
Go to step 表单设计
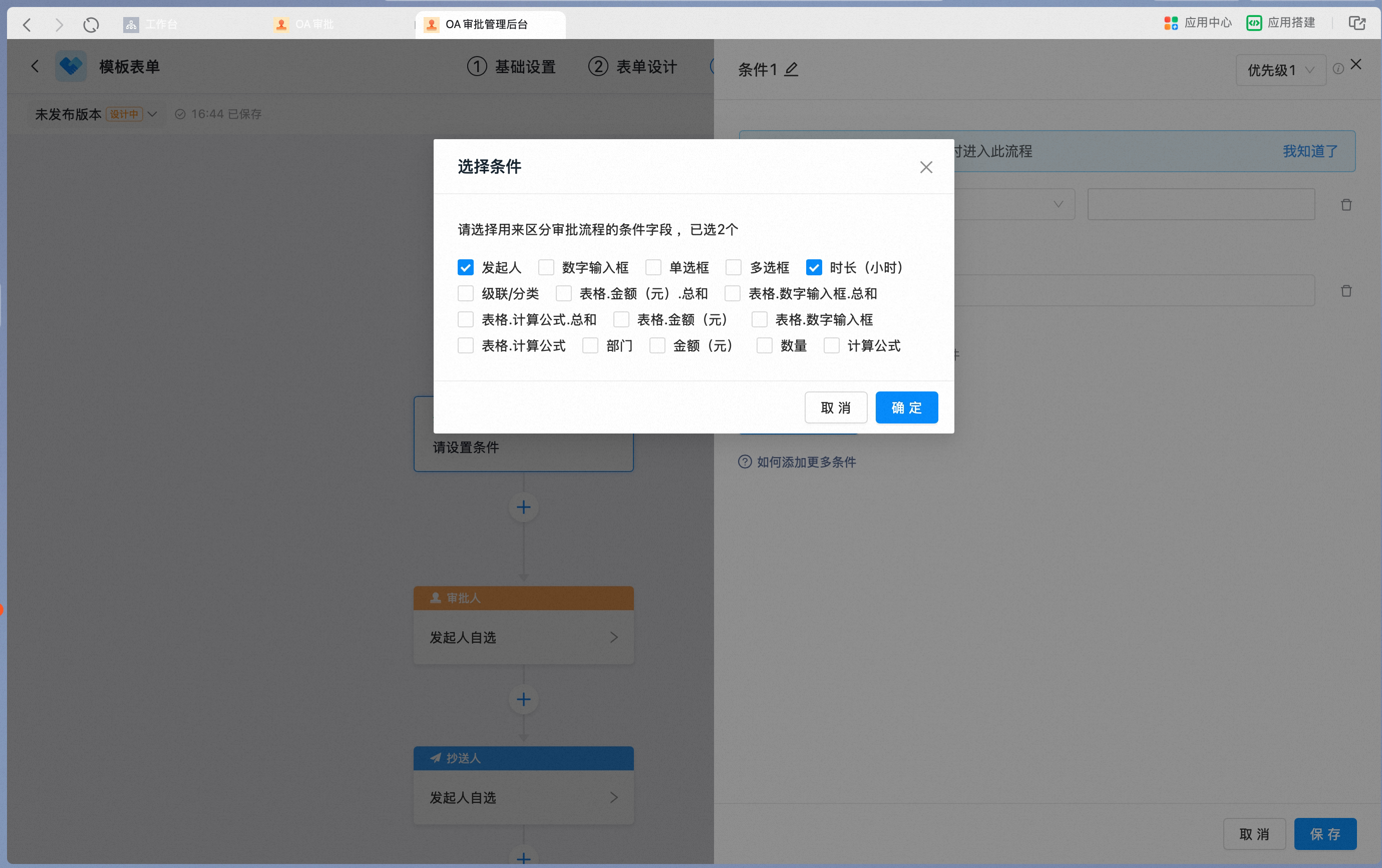[x=632, y=67]
